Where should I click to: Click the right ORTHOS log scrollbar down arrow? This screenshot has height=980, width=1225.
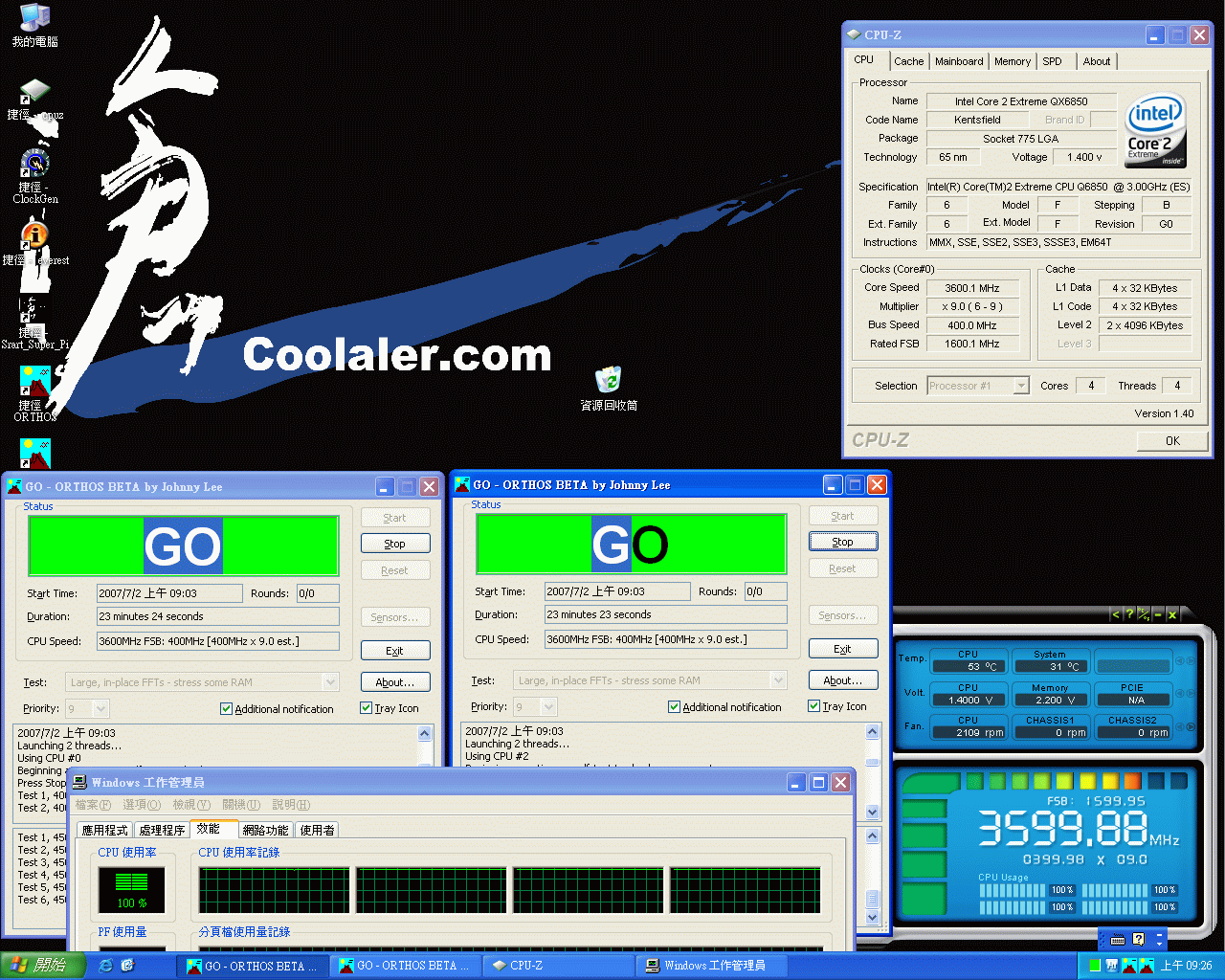[x=873, y=813]
